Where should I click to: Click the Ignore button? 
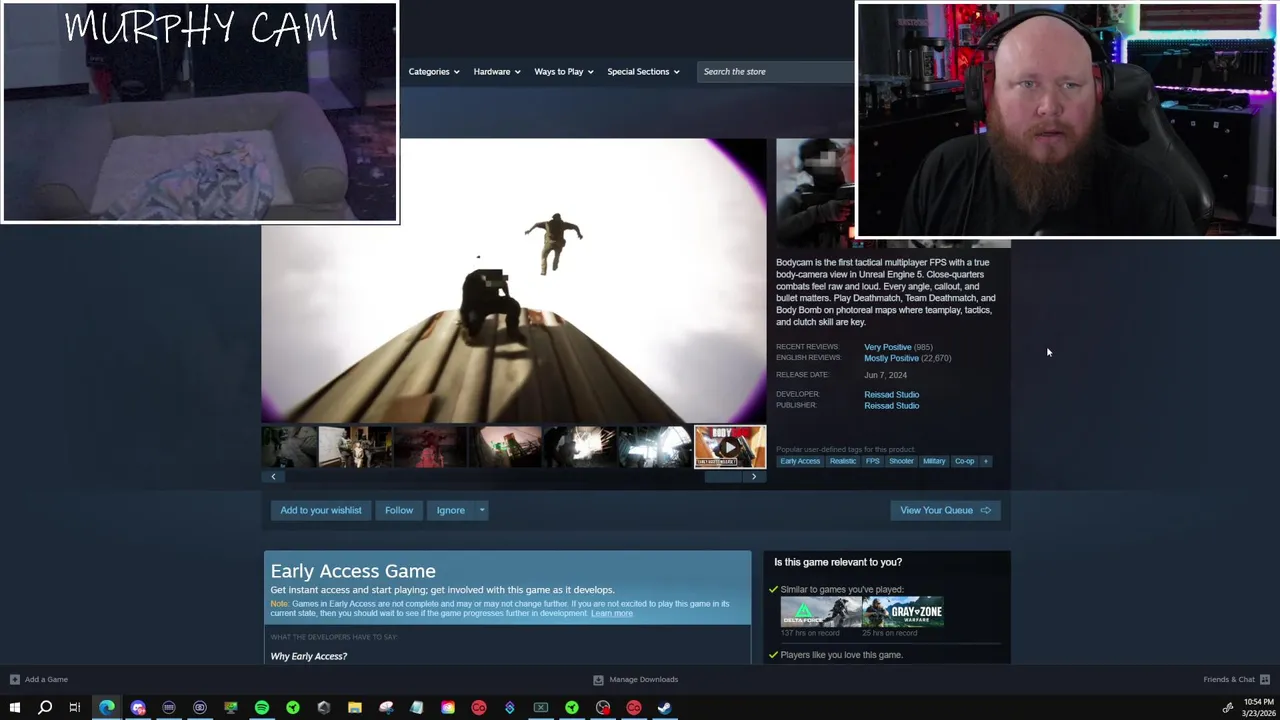pos(450,510)
